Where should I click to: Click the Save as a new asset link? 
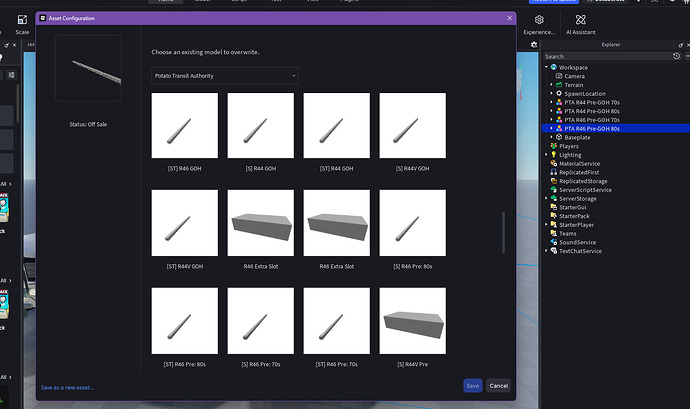(x=67, y=387)
